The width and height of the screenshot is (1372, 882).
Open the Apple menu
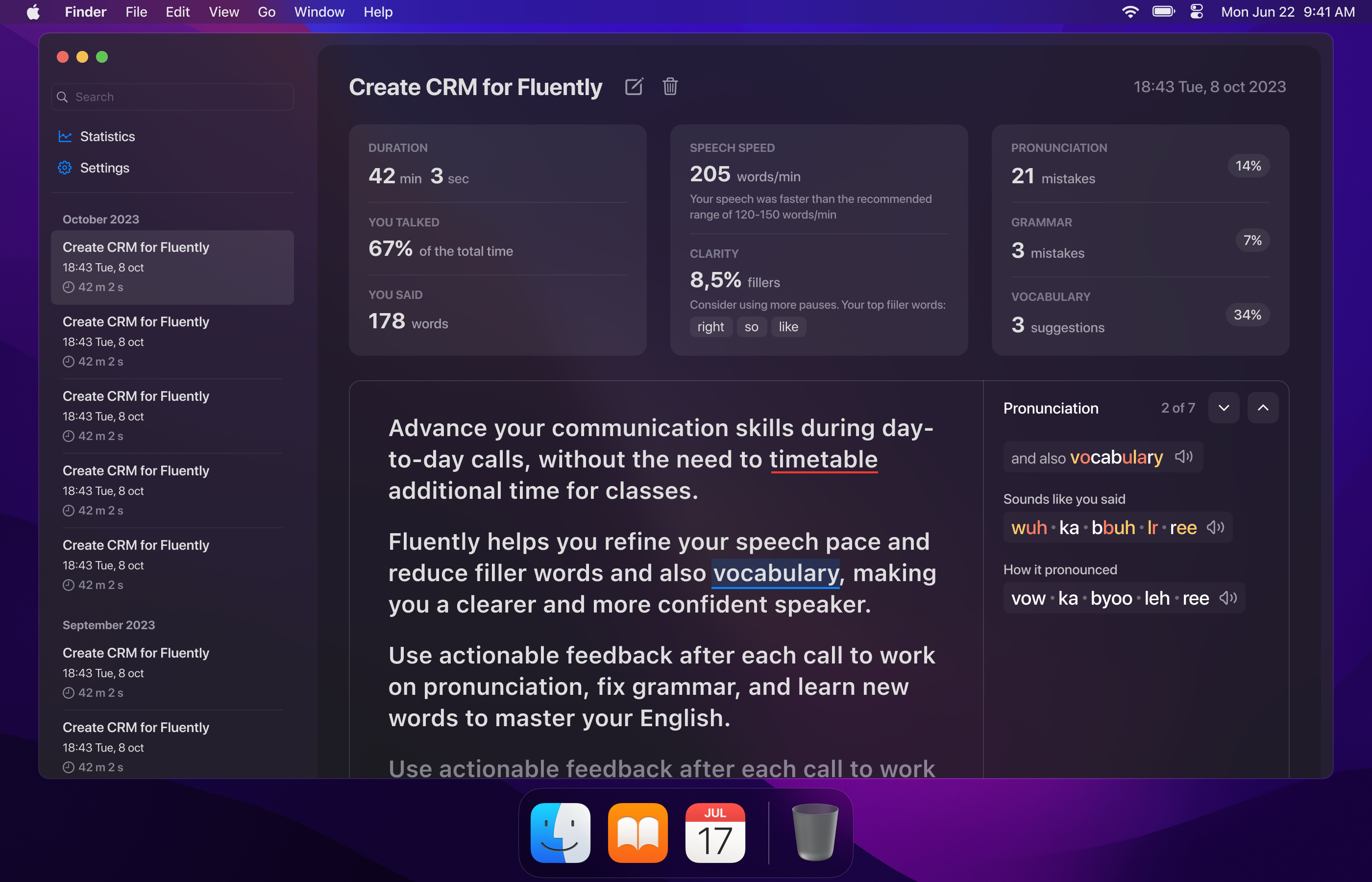tap(33, 12)
